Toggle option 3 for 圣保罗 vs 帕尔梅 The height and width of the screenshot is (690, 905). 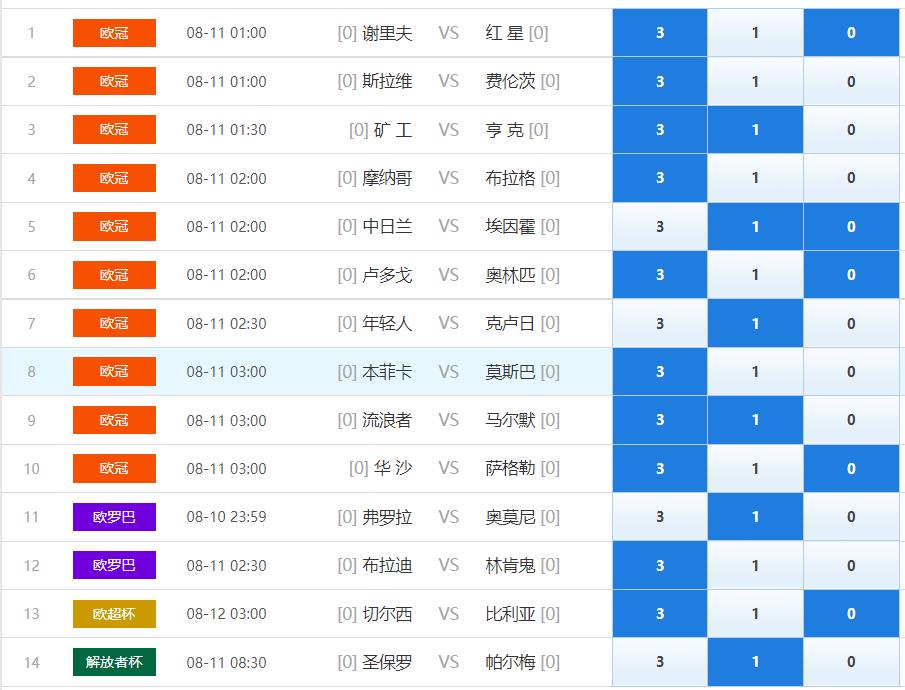[x=660, y=662]
